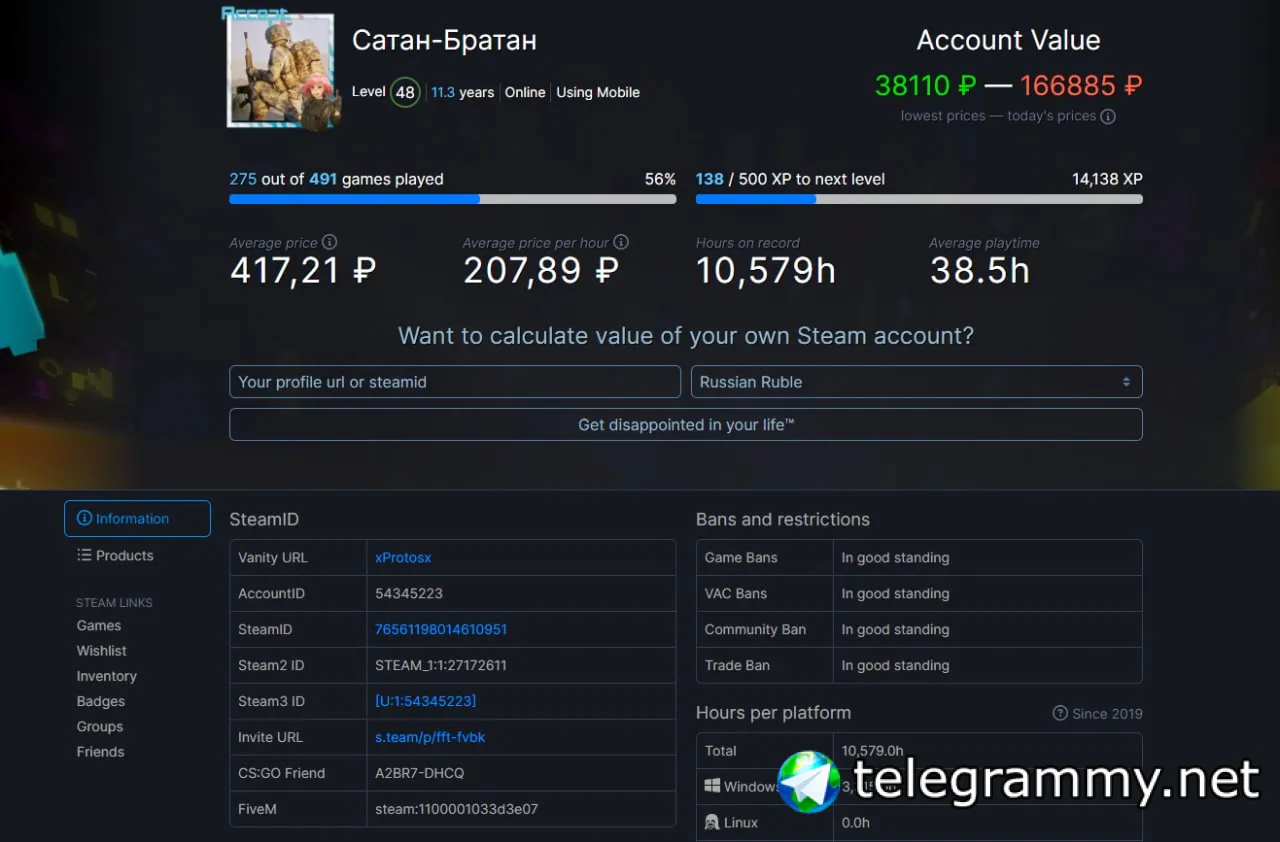Select the FiveM value steam:1100001033d3e07

pyautogui.click(x=457, y=810)
